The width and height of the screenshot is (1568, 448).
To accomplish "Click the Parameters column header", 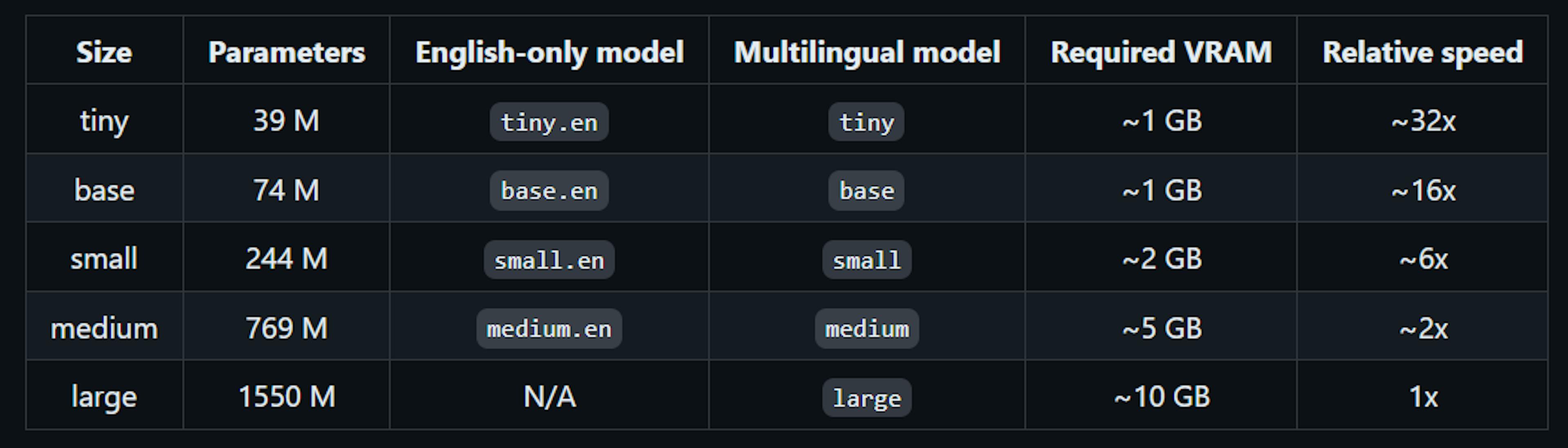I will pos(287,52).
